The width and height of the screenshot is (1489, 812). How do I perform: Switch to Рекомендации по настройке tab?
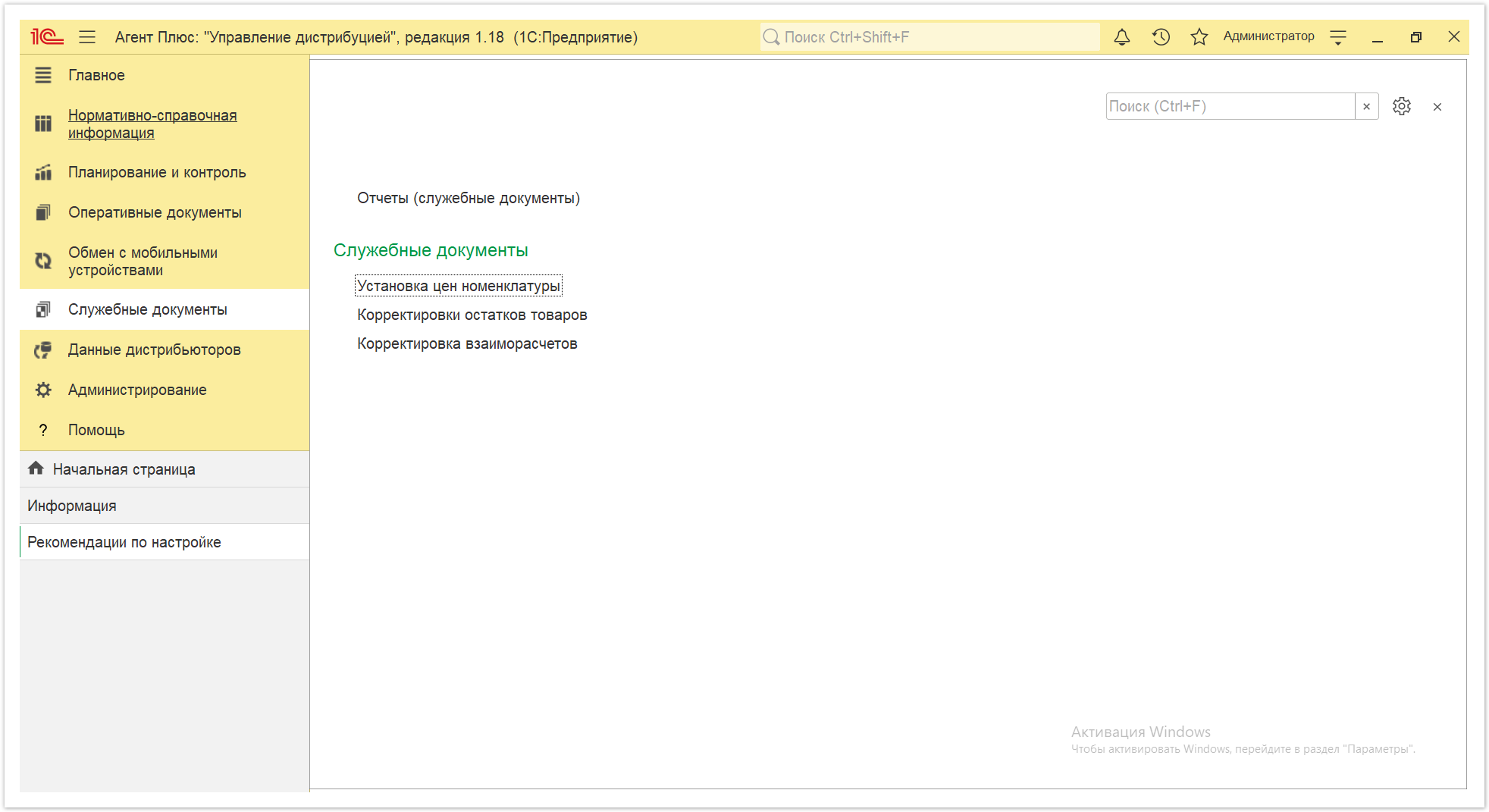(x=165, y=542)
